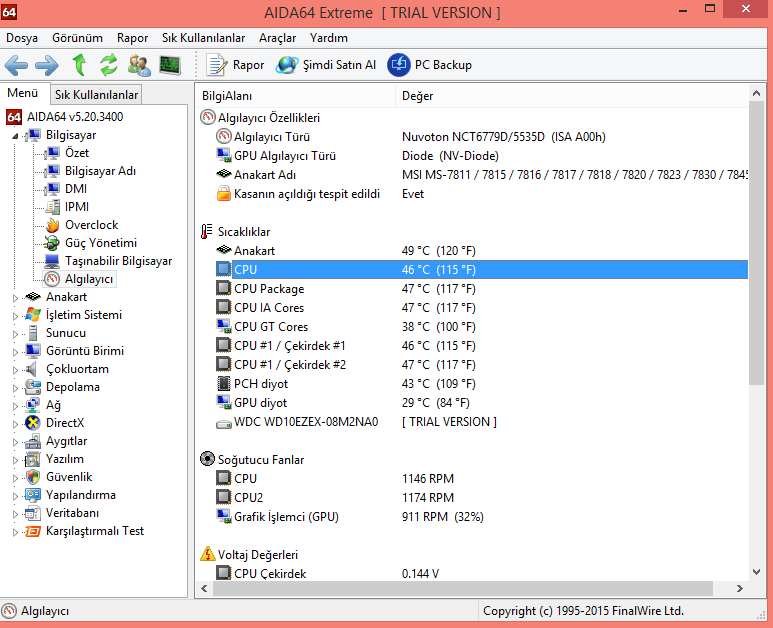
Task: Click the PCH diyot chip icon
Action: click(224, 384)
